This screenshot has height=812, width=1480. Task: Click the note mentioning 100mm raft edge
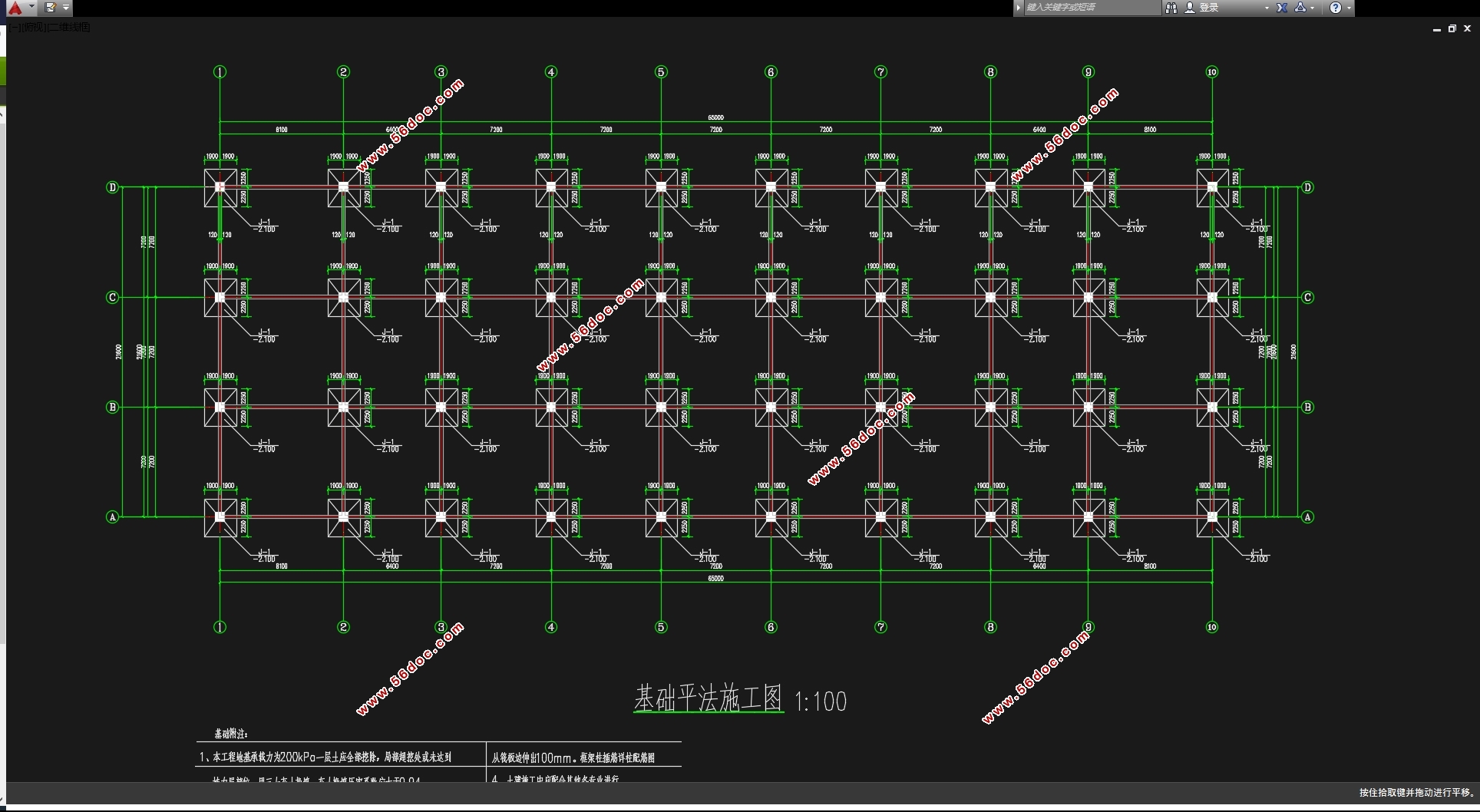573,758
